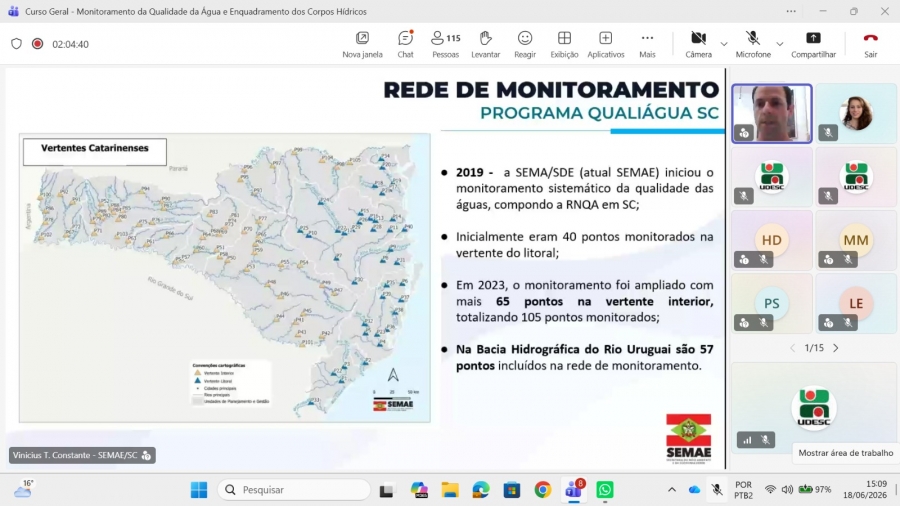Viewport: 900px width, 506px height.
Task: Expand camera options dropdown arrow
Action: click(x=724, y=44)
